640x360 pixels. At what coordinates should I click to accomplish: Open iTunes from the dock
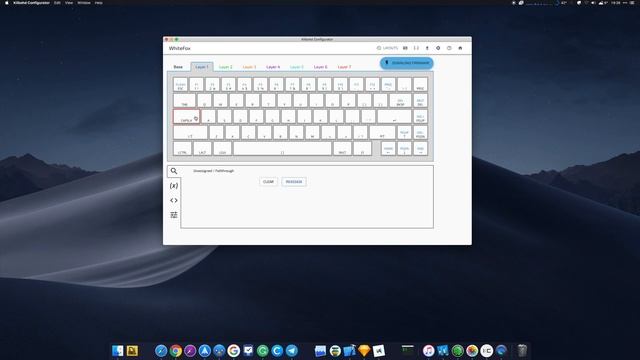[x=428, y=351]
